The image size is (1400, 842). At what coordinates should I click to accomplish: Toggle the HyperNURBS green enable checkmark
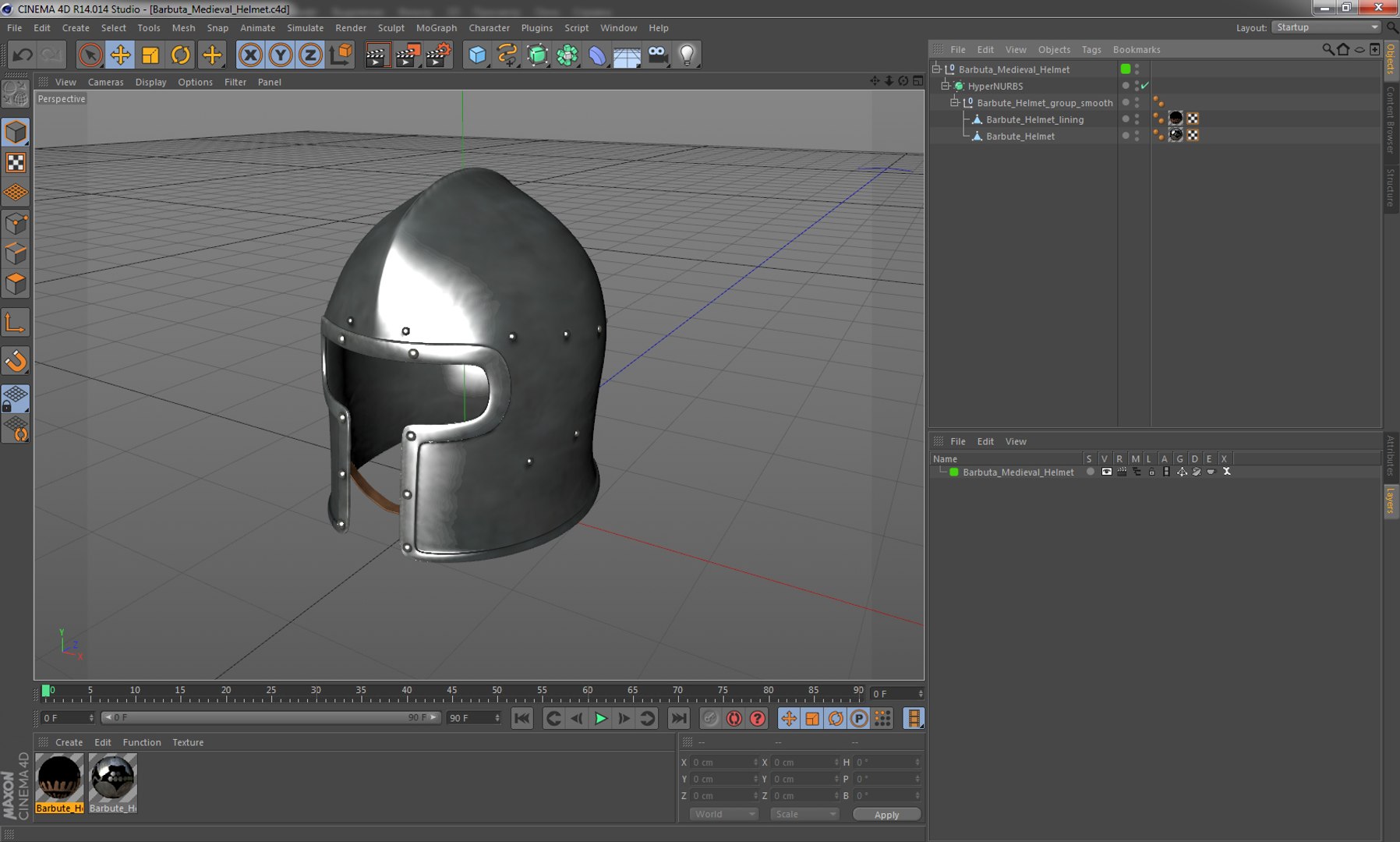coord(1145,86)
